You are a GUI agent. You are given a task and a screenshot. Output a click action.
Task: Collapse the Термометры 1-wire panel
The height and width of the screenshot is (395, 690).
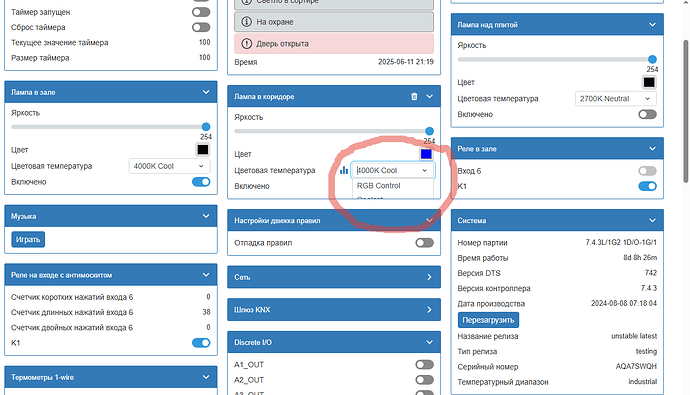coord(206,377)
